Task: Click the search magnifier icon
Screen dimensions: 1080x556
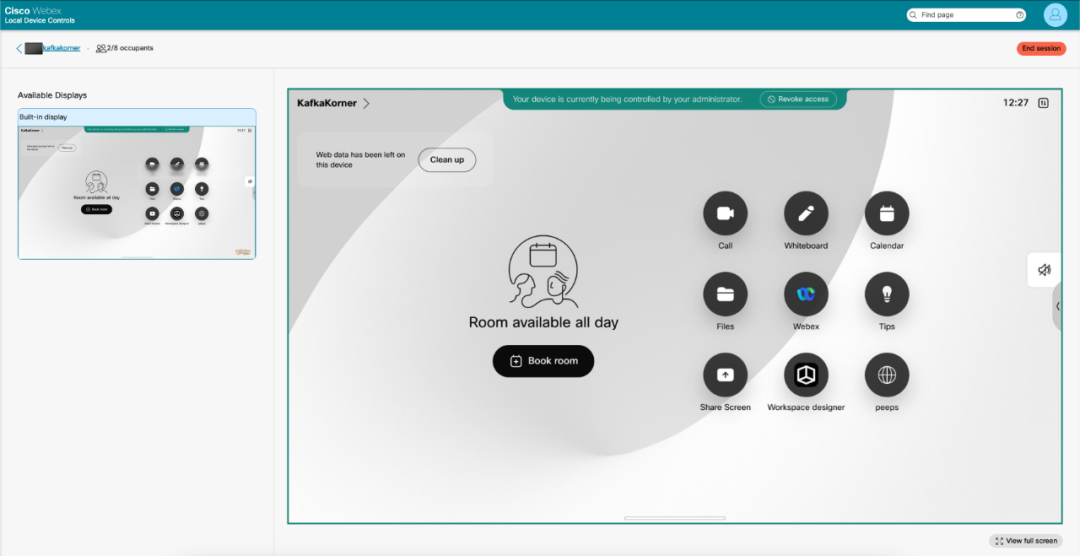Action: tap(913, 14)
